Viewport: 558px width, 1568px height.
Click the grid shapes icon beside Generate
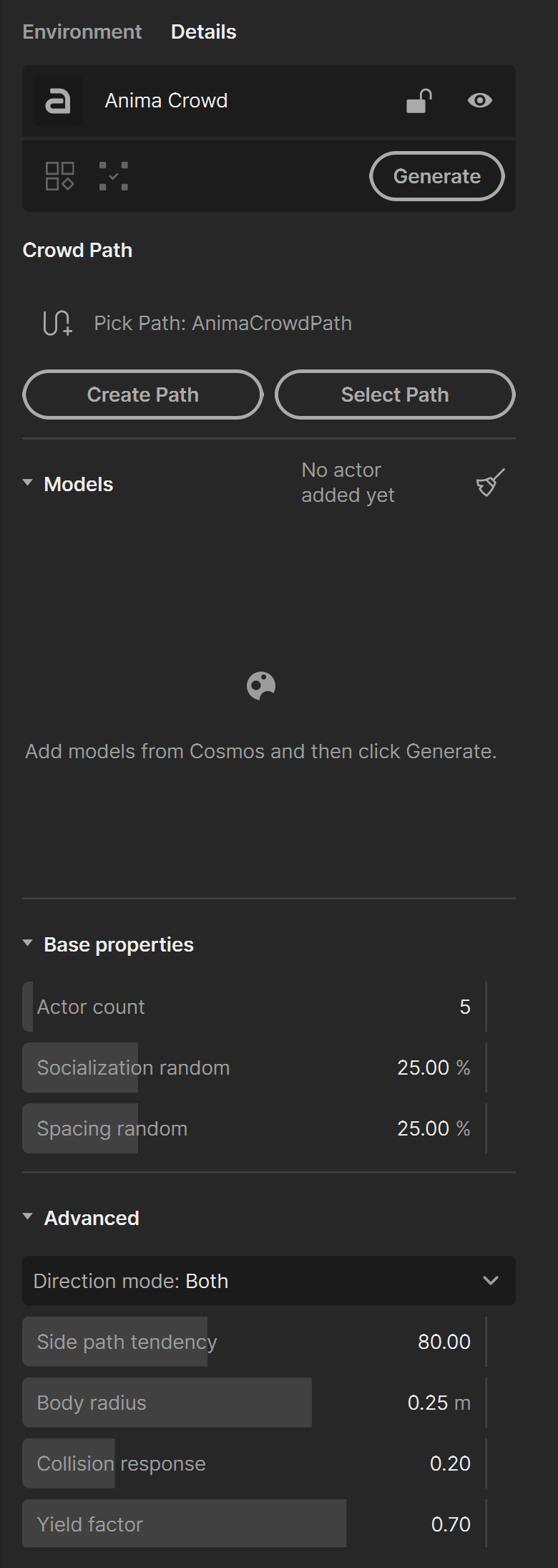(60, 176)
